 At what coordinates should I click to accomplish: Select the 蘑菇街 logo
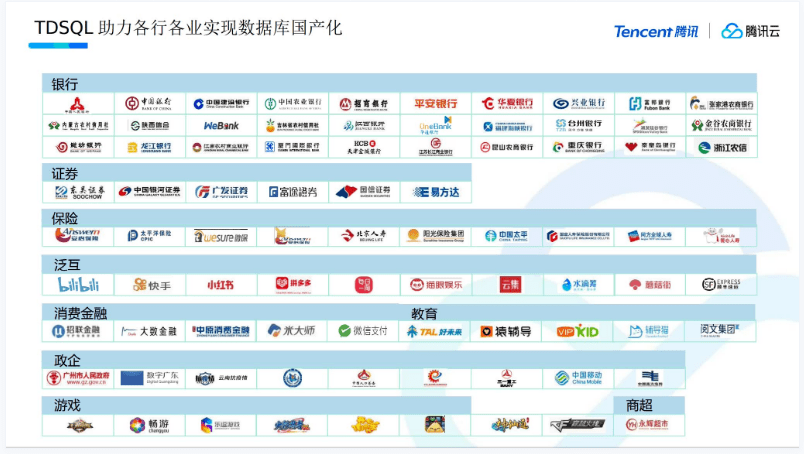[650, 285]
